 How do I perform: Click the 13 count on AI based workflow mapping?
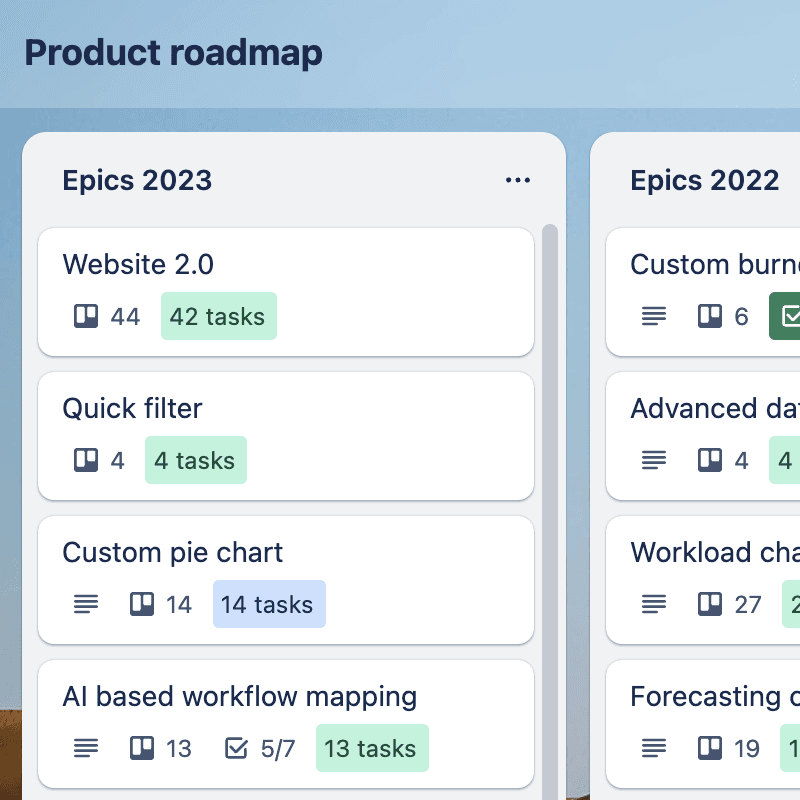point(179,748)
